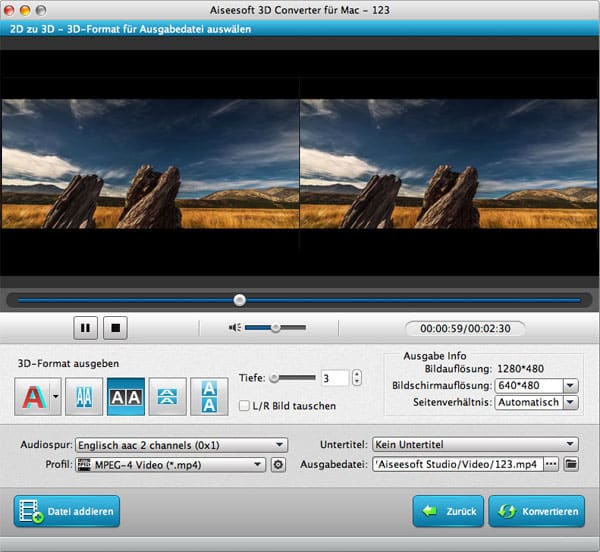Select Top and Bottom half-height 3D format
This screenshot has height=552, width=600.
[168, 397]
